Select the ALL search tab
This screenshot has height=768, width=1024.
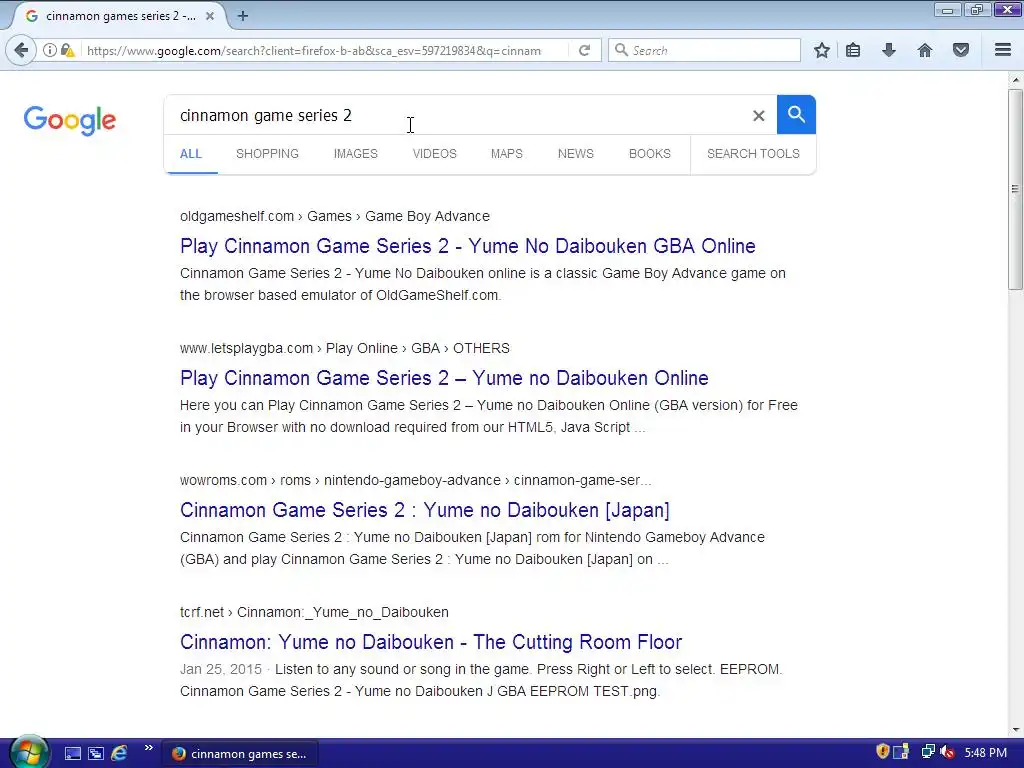point(191,153)
